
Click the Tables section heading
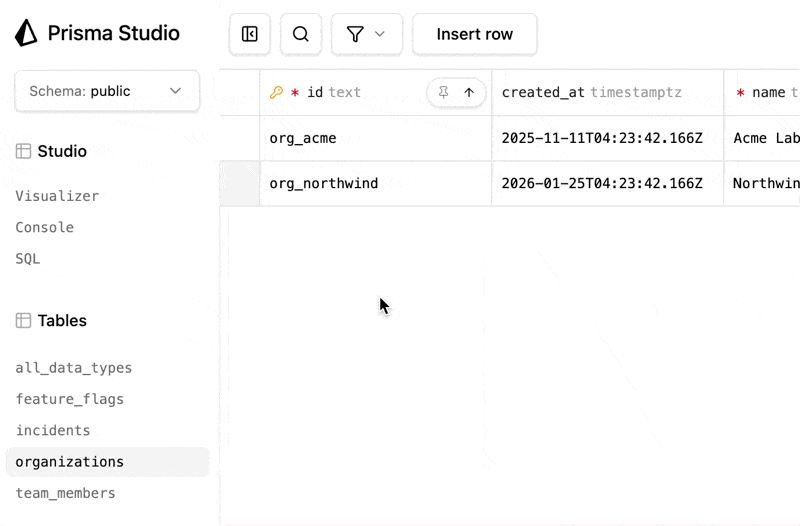(x=62, y=320)
